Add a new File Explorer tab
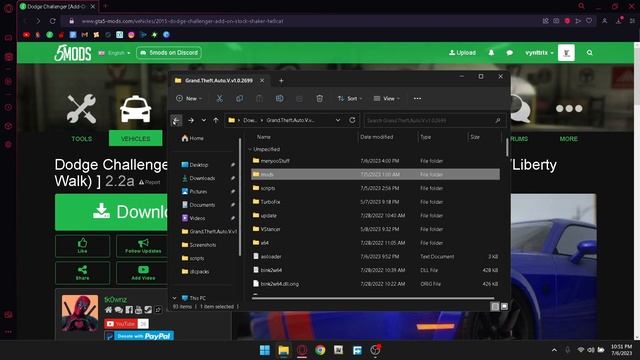This screenshot has width=640, height=360. click(281, 81)
